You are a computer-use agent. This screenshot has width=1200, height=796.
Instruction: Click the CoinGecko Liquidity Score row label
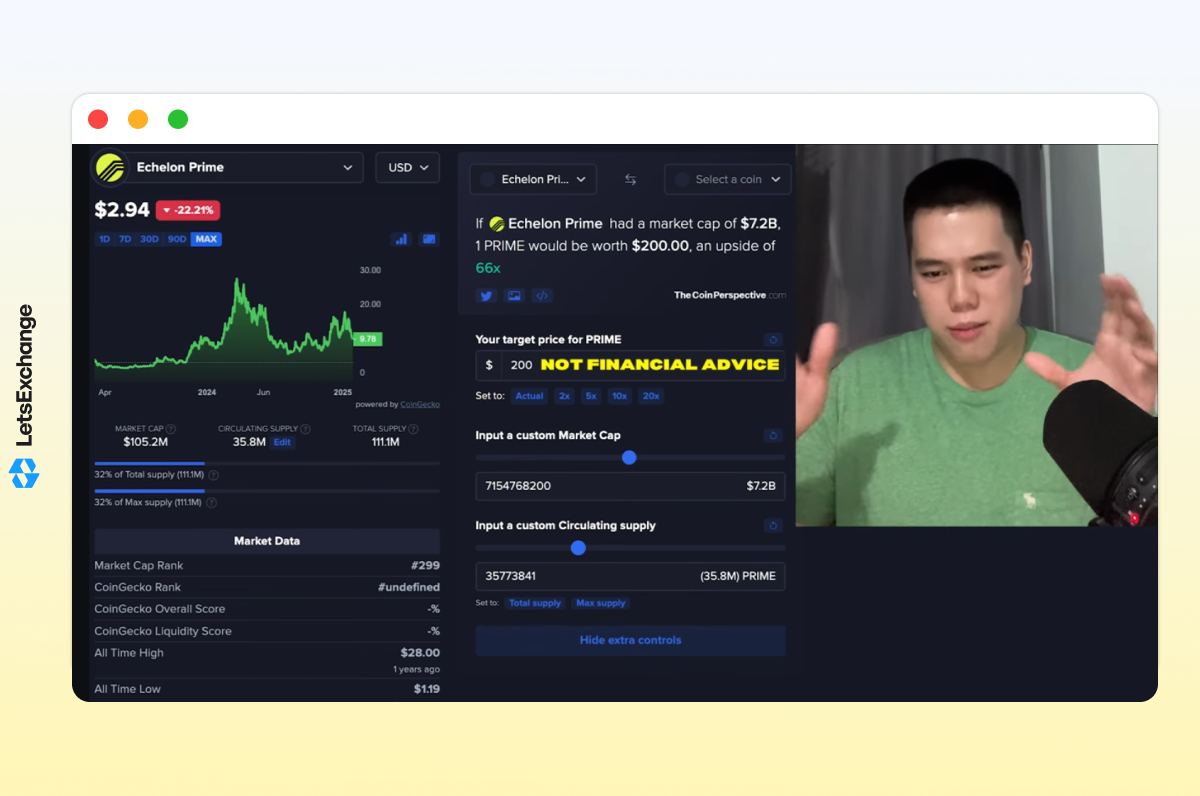point(163,631)
